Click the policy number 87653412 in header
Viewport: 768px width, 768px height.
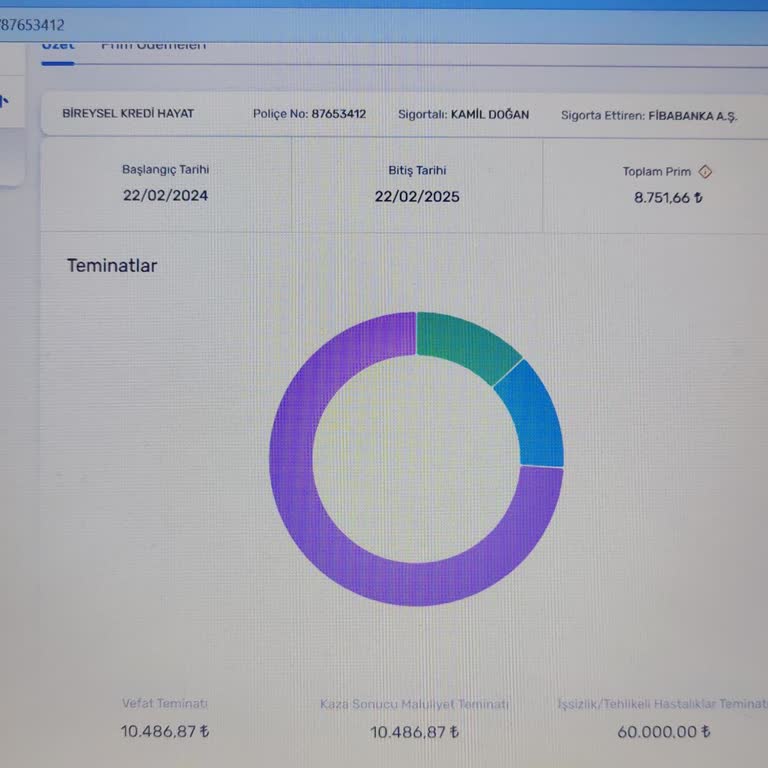[338, 114]
